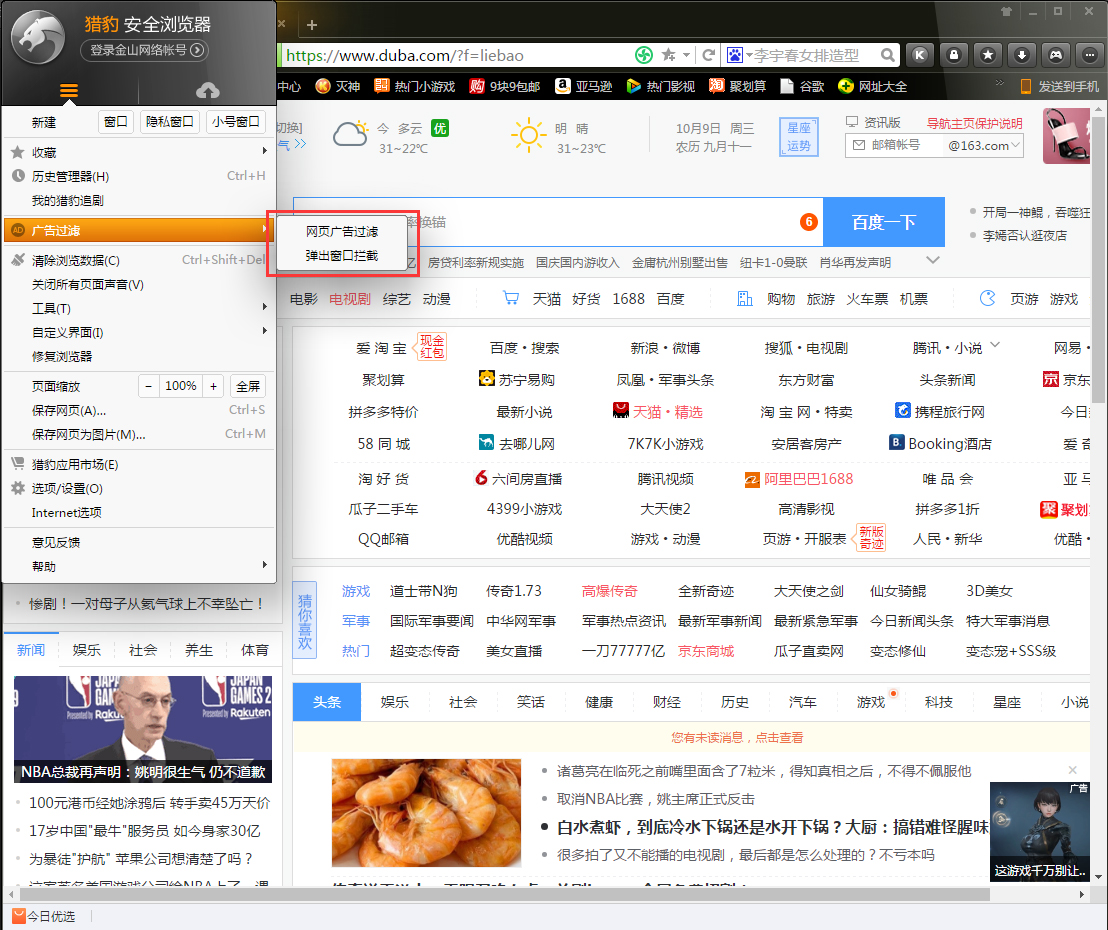The width and height of the screenshot is (1108, 930).
Task: Click the 百度一下 search button
Action: pyautogui.click(x=884, y=222)
